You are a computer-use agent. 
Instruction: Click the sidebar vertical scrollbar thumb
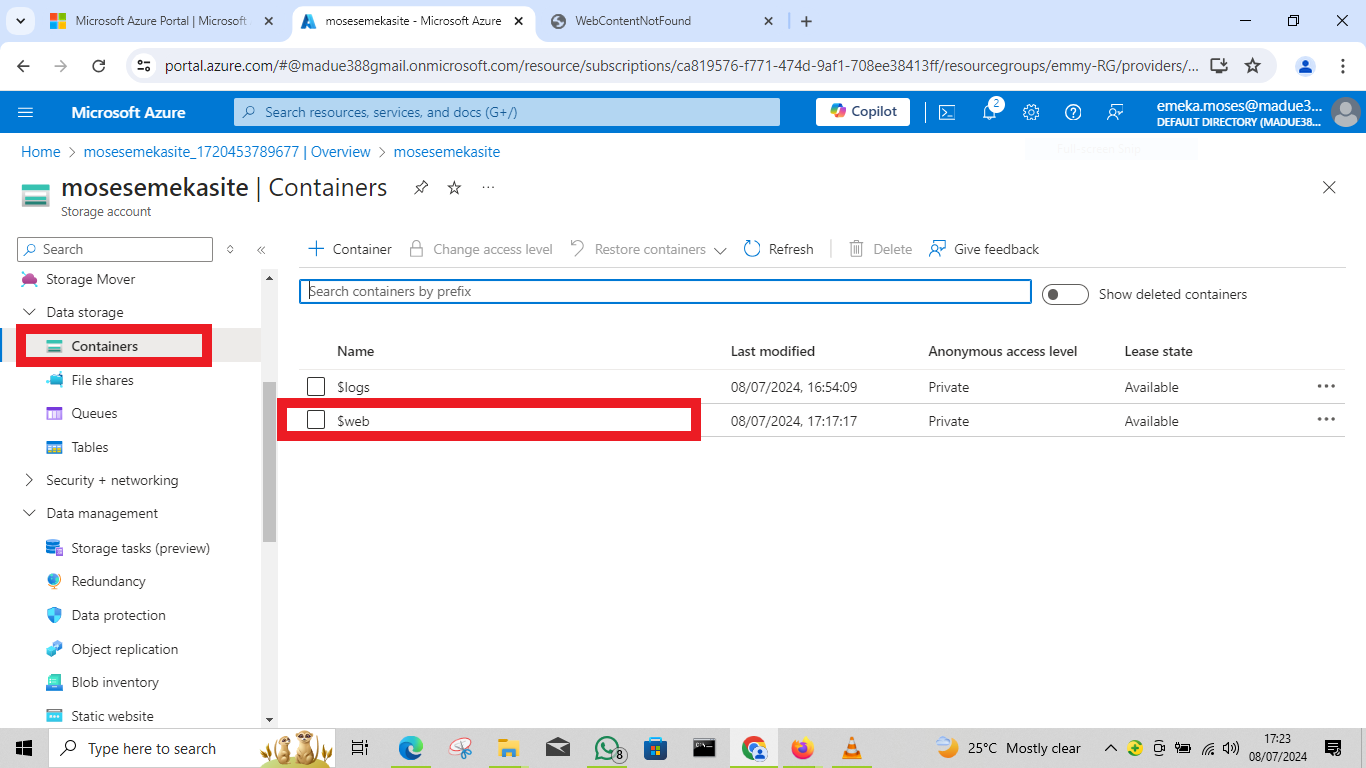[269, 462]
